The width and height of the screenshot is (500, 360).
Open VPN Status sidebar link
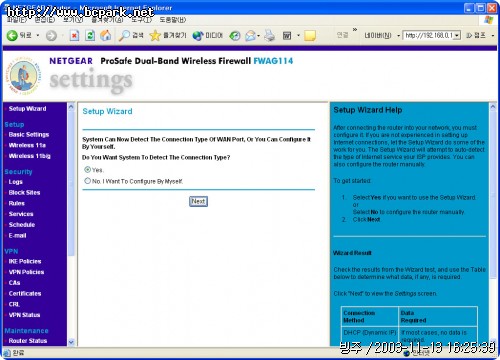[x=24, y=315]
